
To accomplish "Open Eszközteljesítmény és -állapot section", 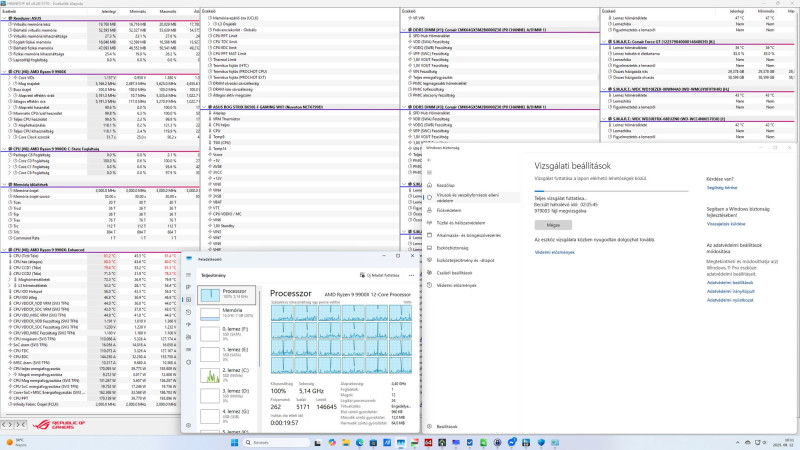I will tap(465, 260).
